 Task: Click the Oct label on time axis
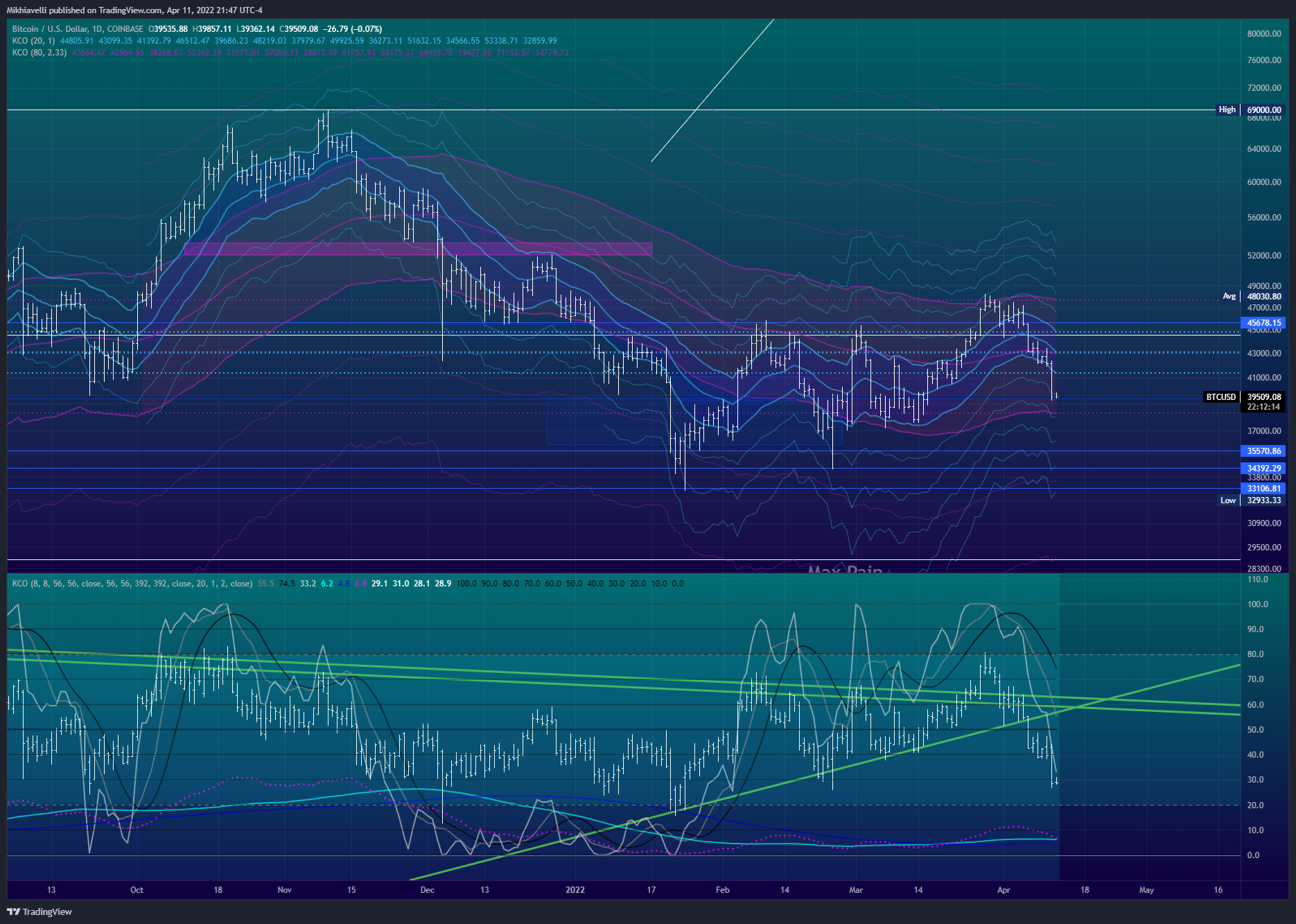click(137, 890)
